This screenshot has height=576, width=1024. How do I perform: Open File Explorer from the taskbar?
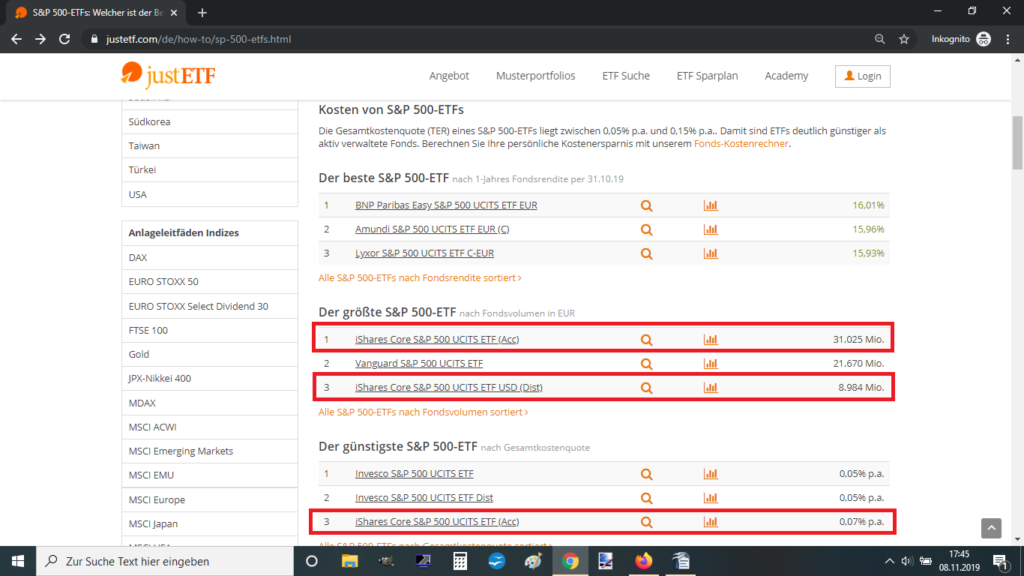(349, 561)
